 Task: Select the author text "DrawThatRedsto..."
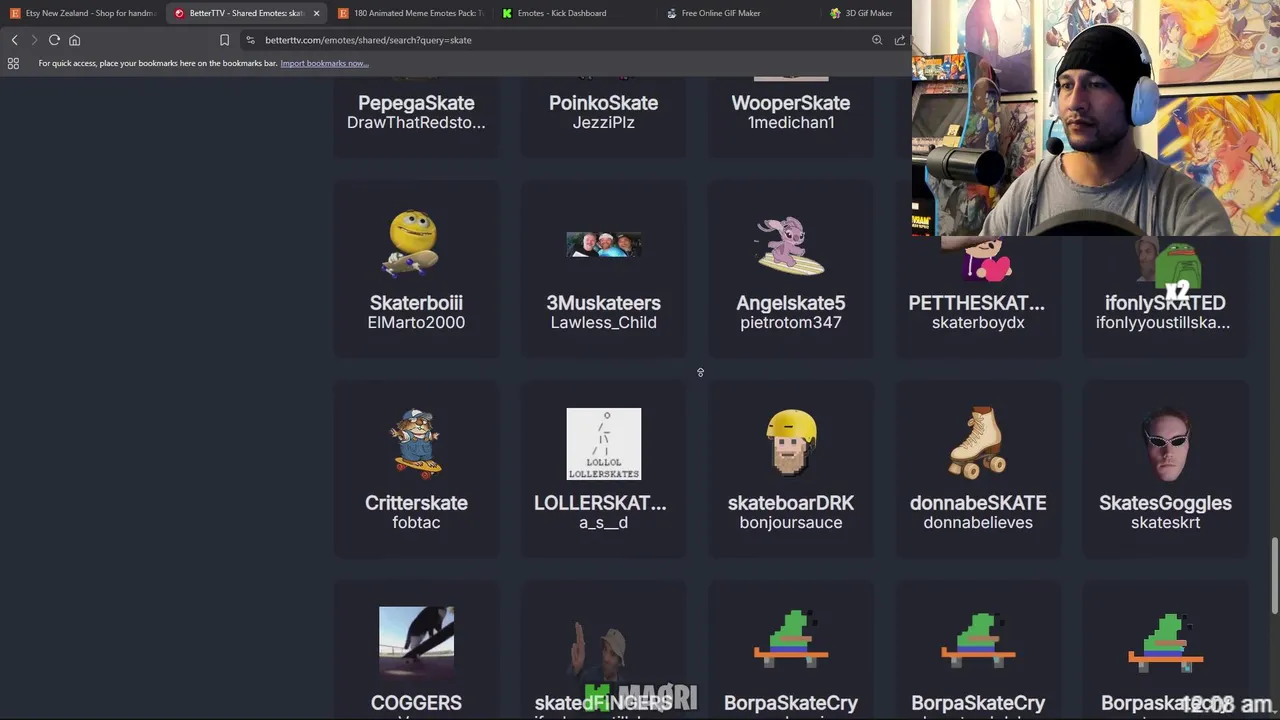coord(416,123)
